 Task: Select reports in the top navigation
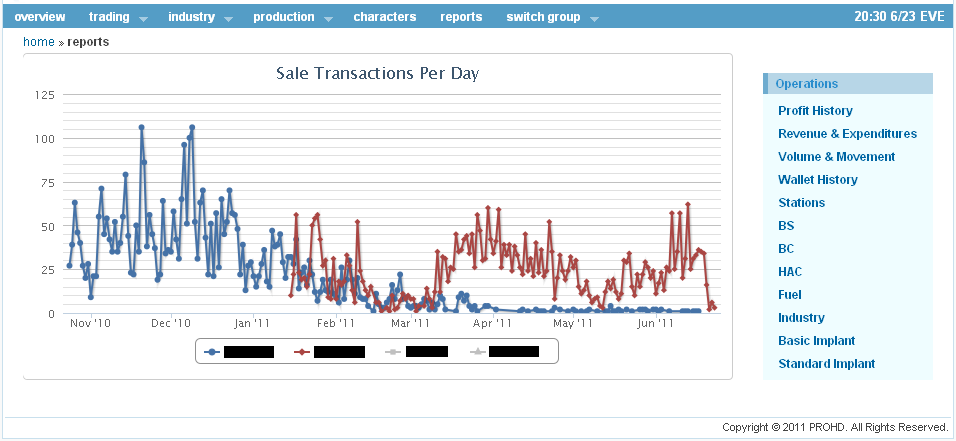click(461, 17)
